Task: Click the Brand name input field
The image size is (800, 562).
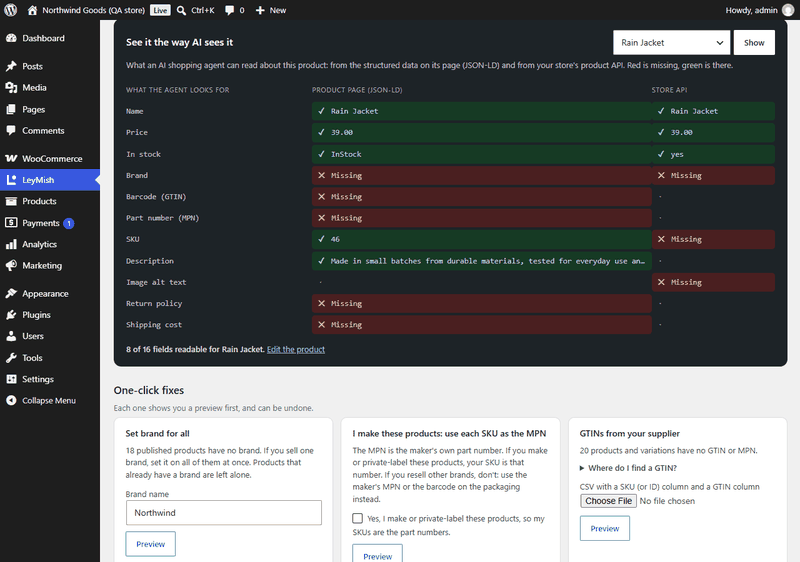Action: [x=223, y=513]
